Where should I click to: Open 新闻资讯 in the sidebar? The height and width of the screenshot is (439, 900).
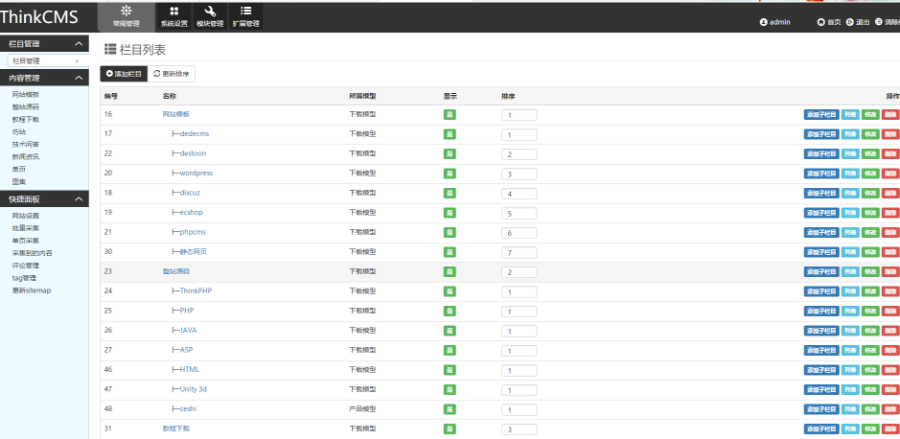pos(26,157)
